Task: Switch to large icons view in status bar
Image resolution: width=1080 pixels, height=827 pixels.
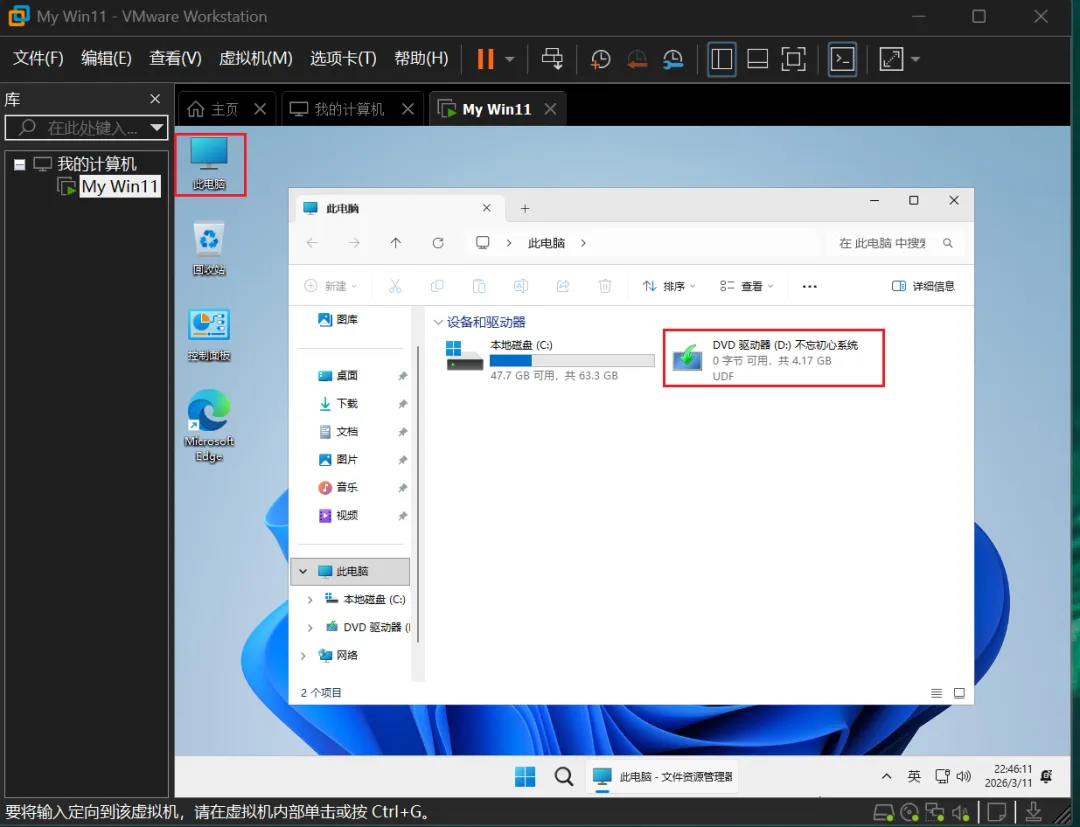Action: (x=959, y=693)
